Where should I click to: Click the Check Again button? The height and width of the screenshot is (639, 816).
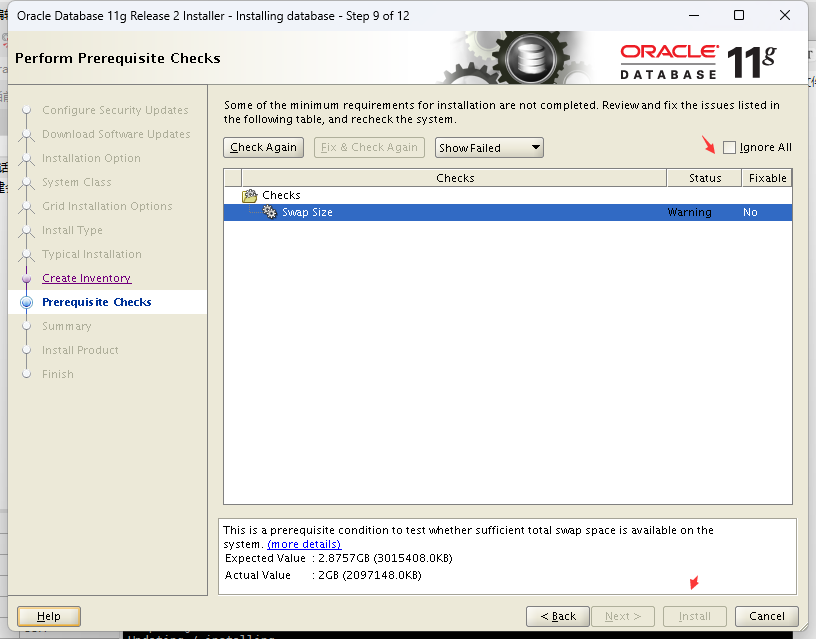click(x=263, y=148)
